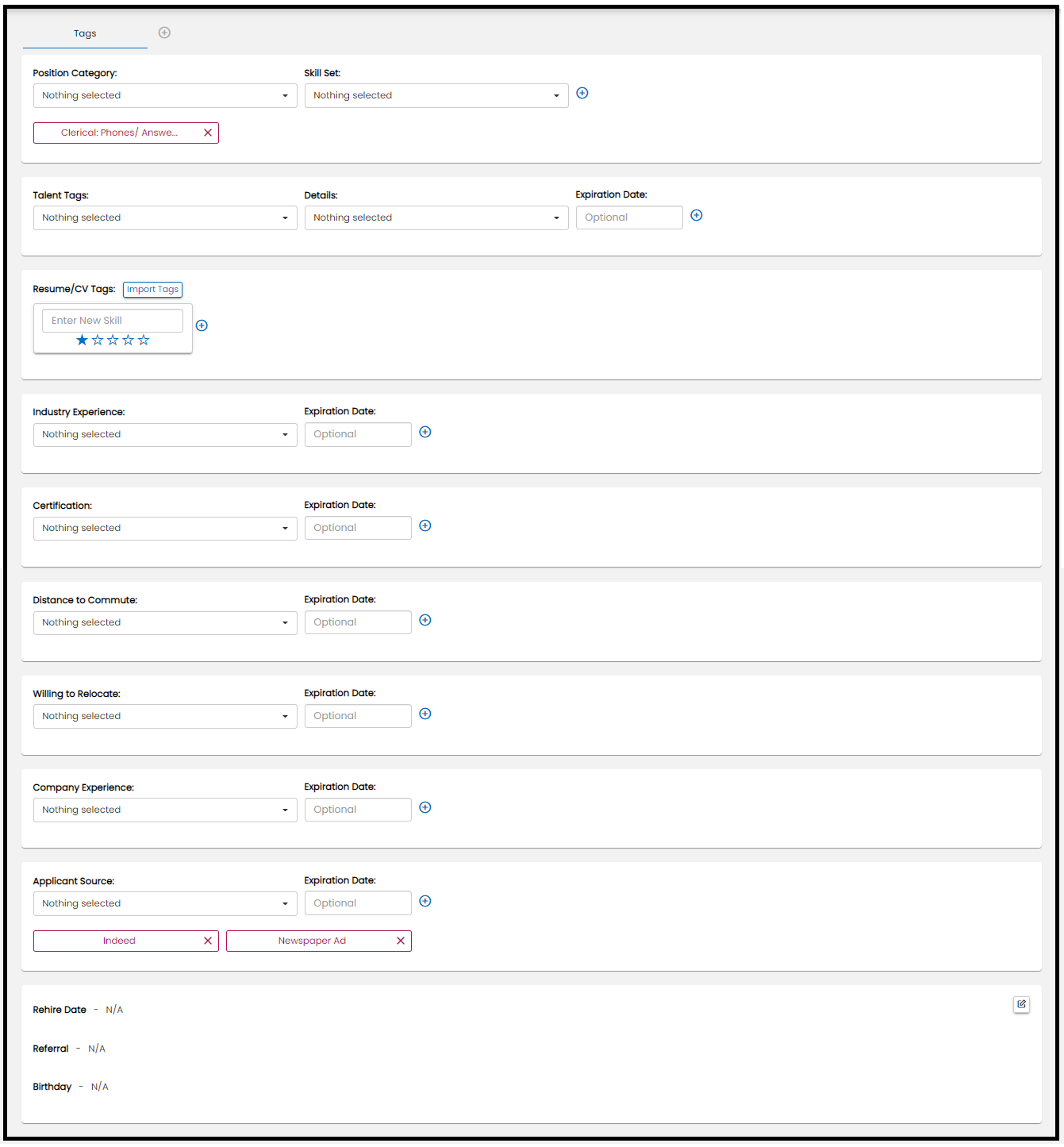Set skill rating to three stars
This screenshot has width=1064, height=1147.
(113, 341)
